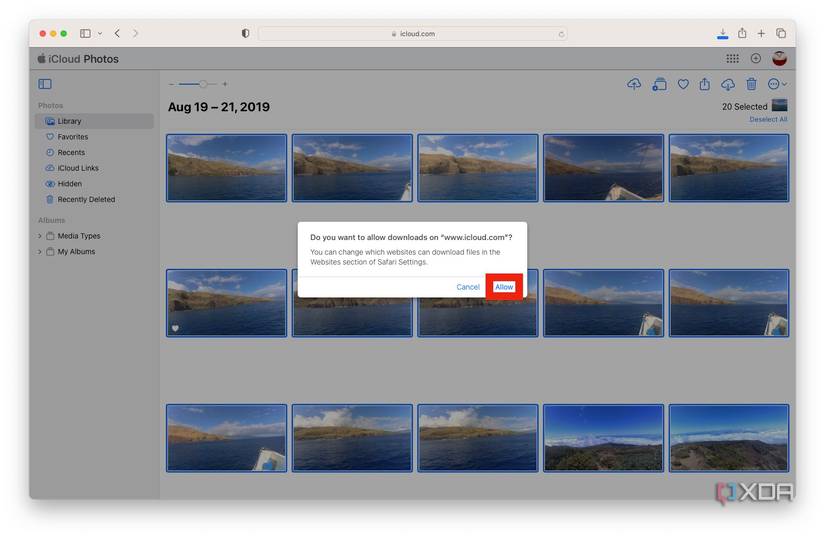This screenshot has width=825, height=538.
Task: Open Safari share menu in browser toolbar
Action: (x=742, y=33)
